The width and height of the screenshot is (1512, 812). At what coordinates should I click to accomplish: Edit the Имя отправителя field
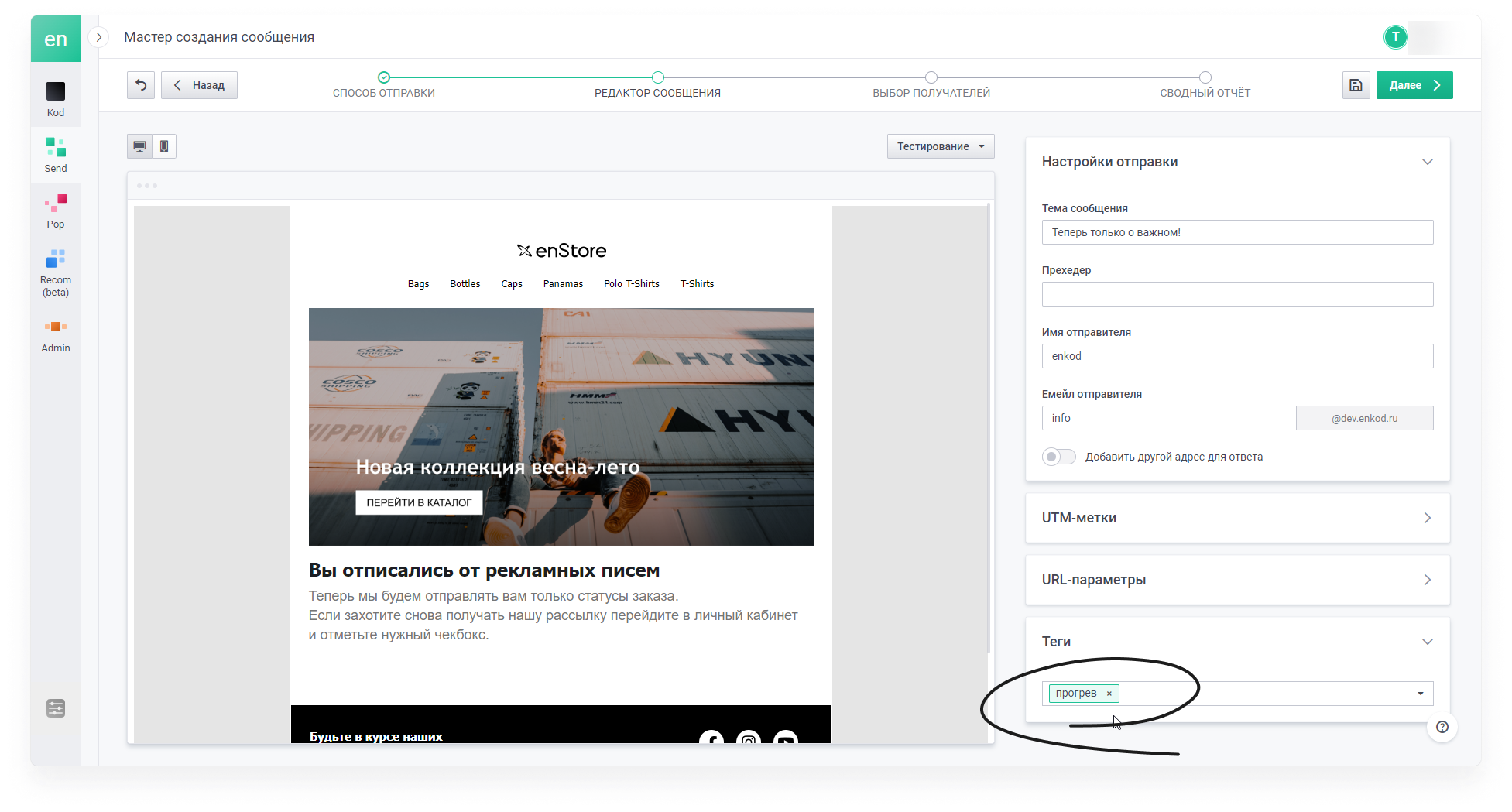click(x=1237, y=356)
